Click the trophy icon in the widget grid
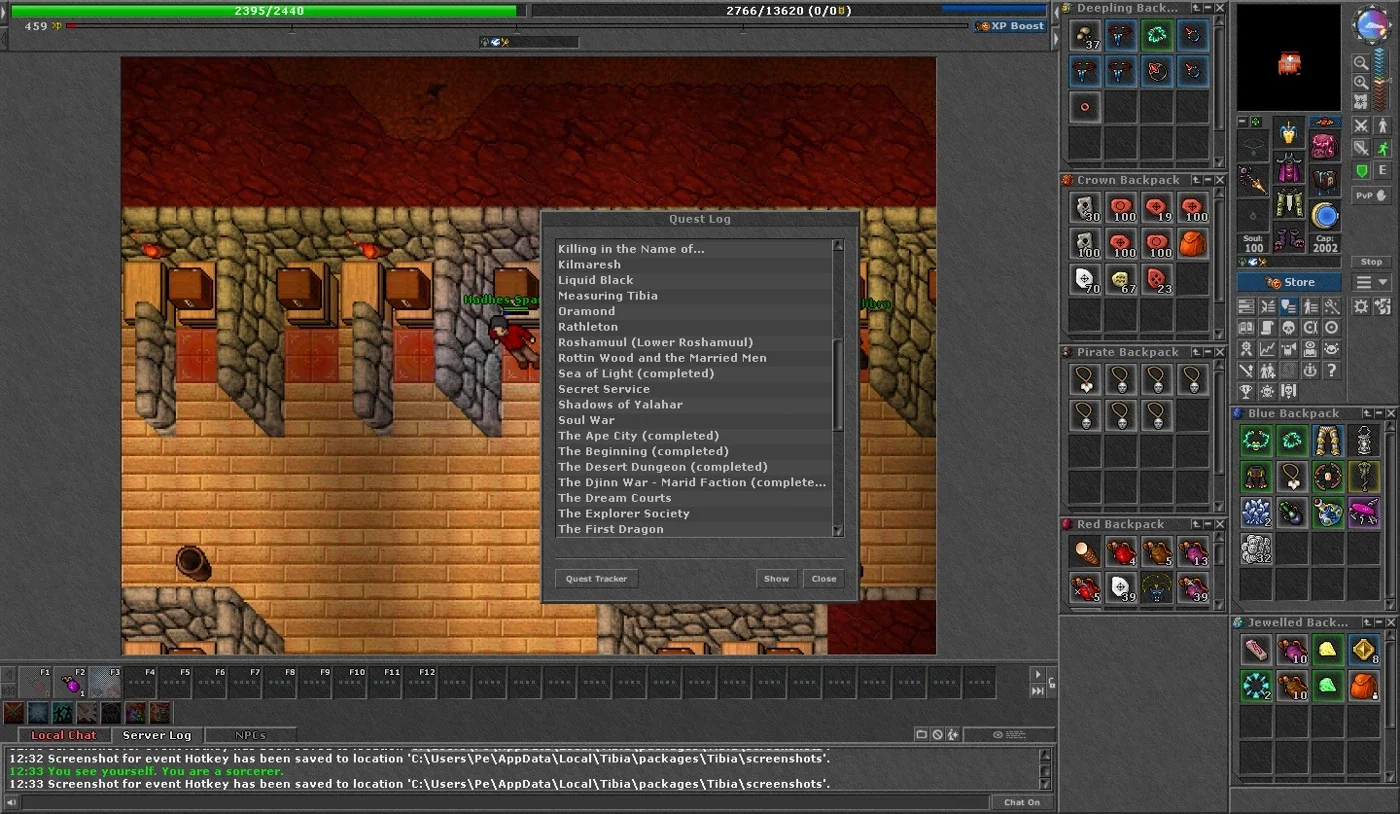Viewport: 1400px width, 814px height. coord(1246,390)
